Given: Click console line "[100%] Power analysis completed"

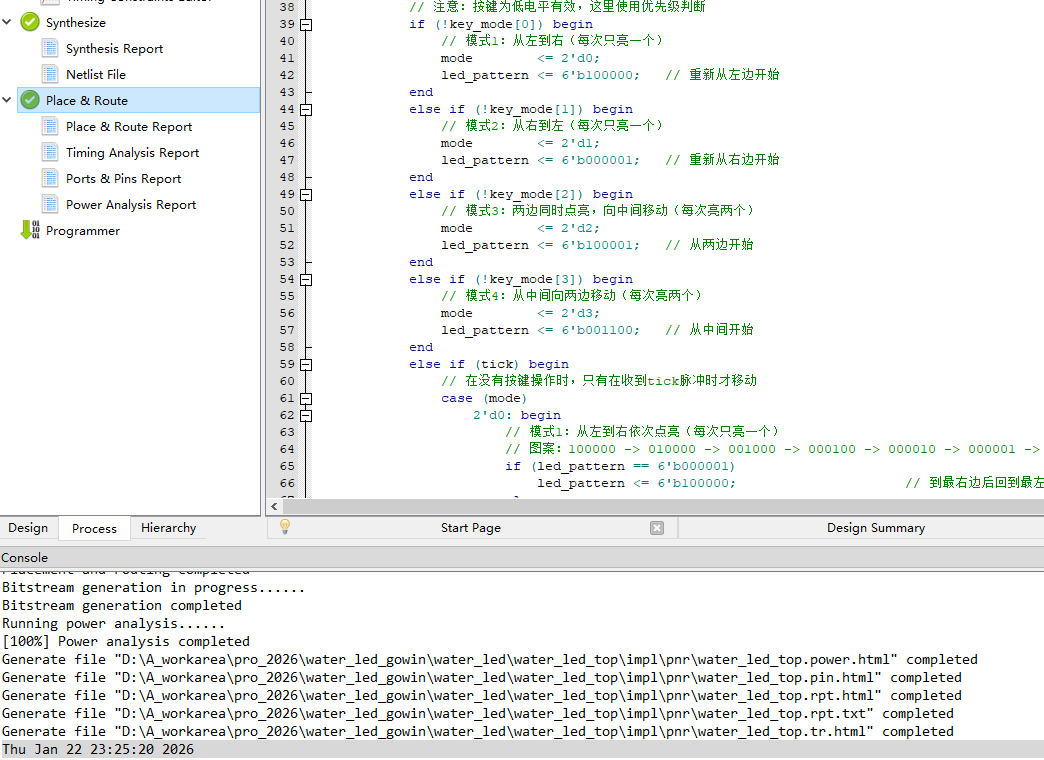Looking at the screenshot, I should pyautogui.click(x=126, y=641).
